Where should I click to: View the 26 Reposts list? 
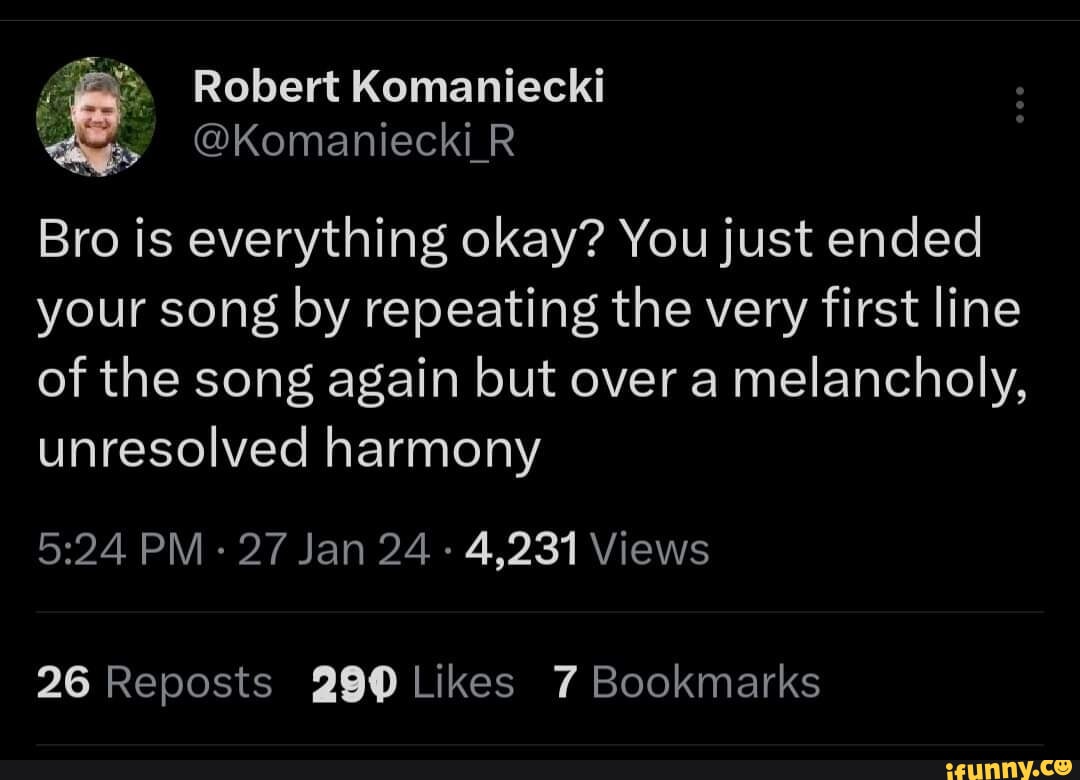coord(154,683)
